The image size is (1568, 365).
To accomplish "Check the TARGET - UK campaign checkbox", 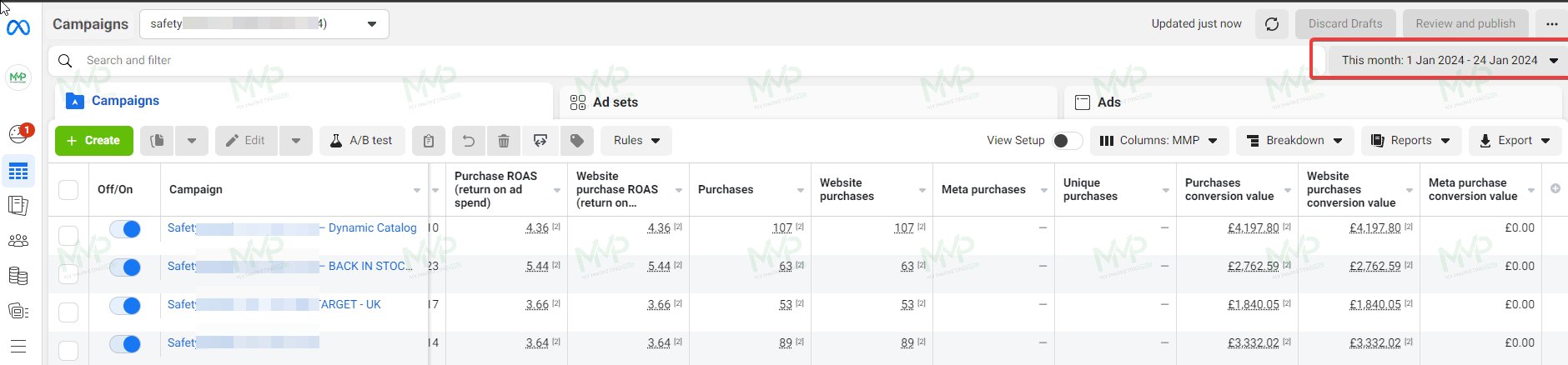I will (68, 312).
